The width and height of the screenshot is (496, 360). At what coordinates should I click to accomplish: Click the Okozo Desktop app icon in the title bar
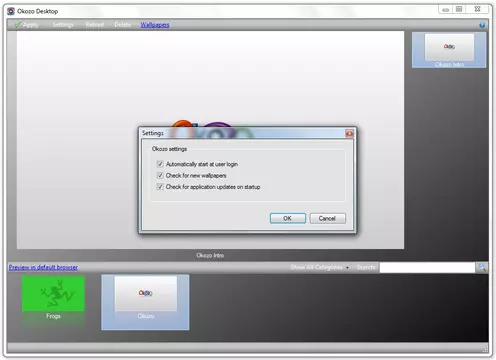[11, 11]
